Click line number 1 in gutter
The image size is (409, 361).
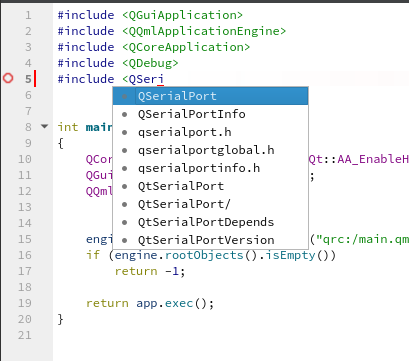pyautogui.click(x=28, y=15)
